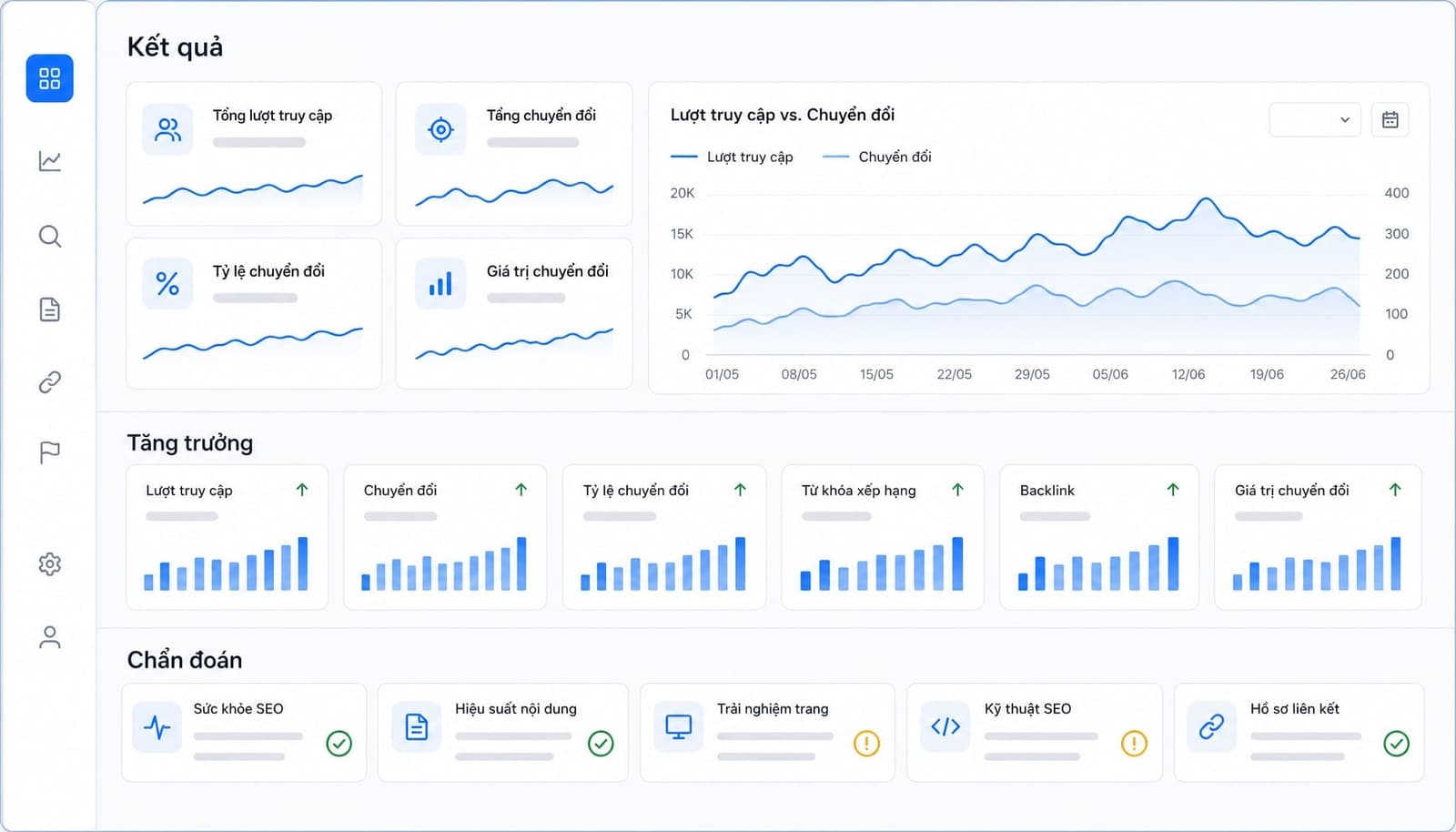Image resolution: width=1456 pixels, height=832 pixels.
Task: Click percent icon in Tỷ lệ chuyển đổi card
Action: pyautogui.click(x=167, y=284)
